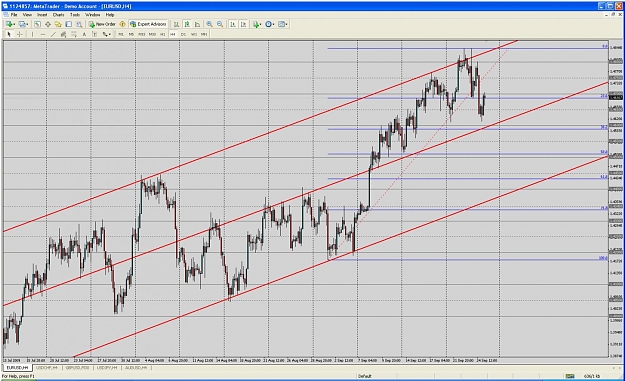Select the vertical line drawing tool
625x381 pixels.
(x=32, y=34)
